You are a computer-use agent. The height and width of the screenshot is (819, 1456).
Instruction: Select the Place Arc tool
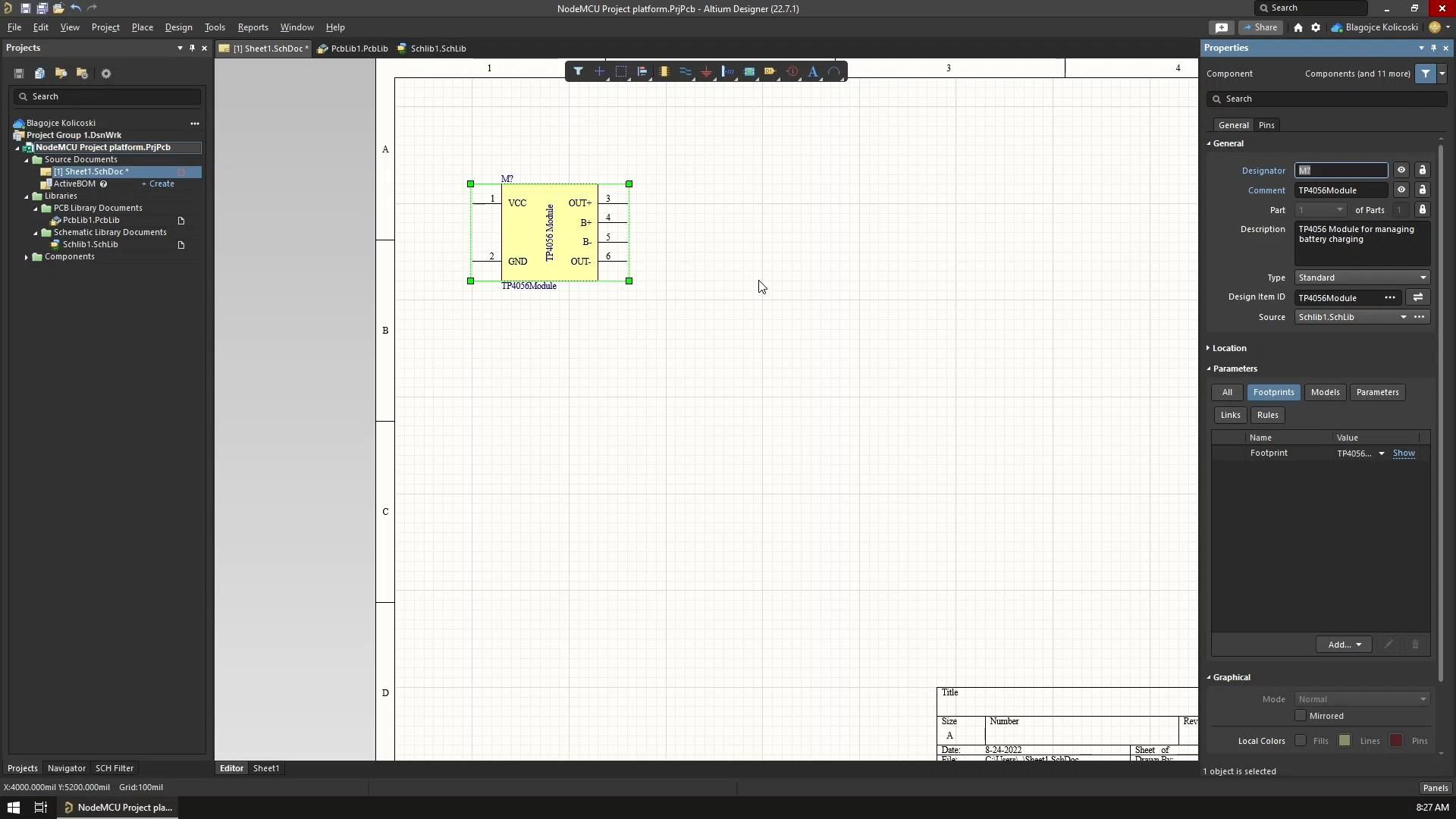[x=834, y=71]
